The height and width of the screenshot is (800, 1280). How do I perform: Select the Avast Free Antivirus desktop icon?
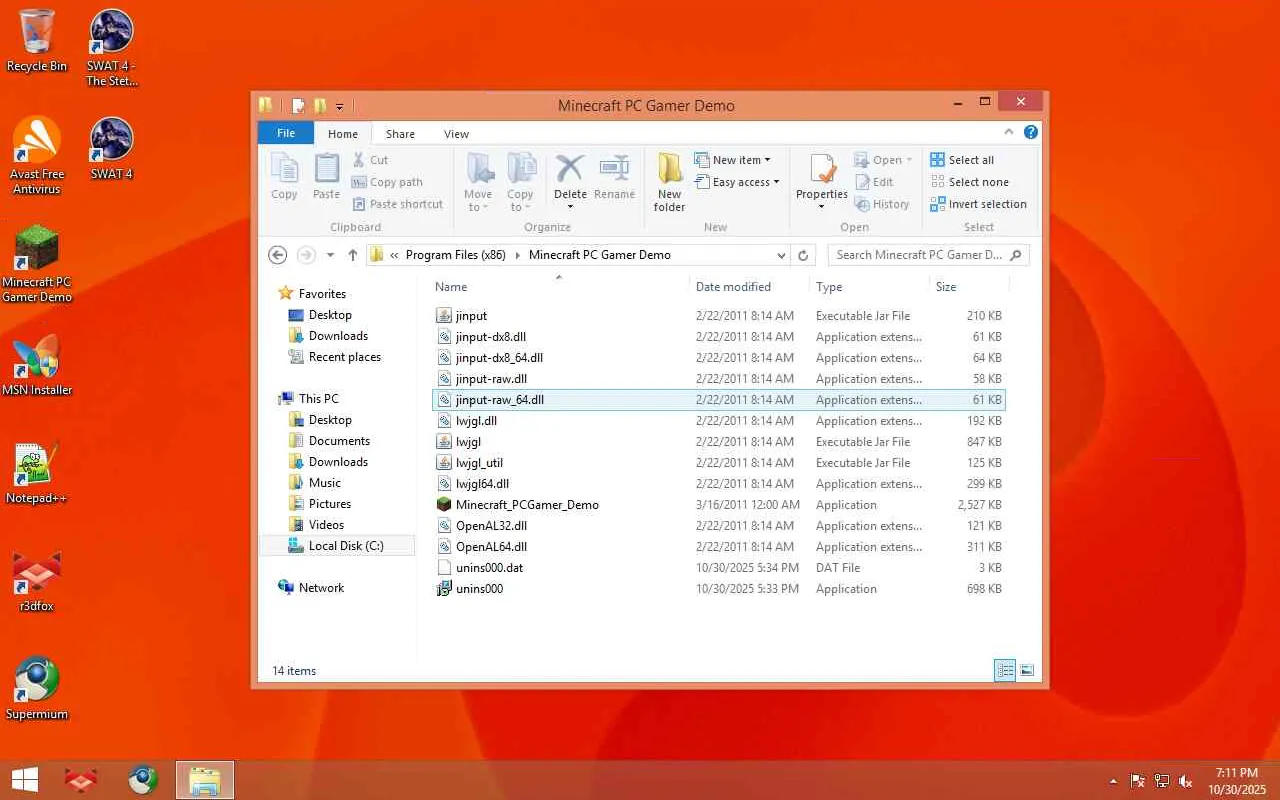pyautogui.click(x=37, y=155)
